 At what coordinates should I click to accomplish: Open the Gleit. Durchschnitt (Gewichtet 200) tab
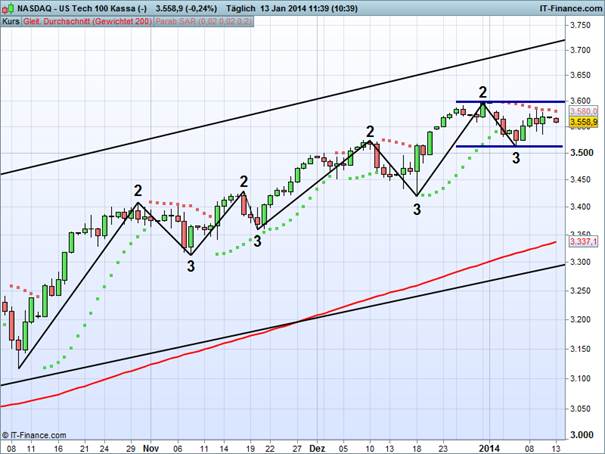[88, 22]
